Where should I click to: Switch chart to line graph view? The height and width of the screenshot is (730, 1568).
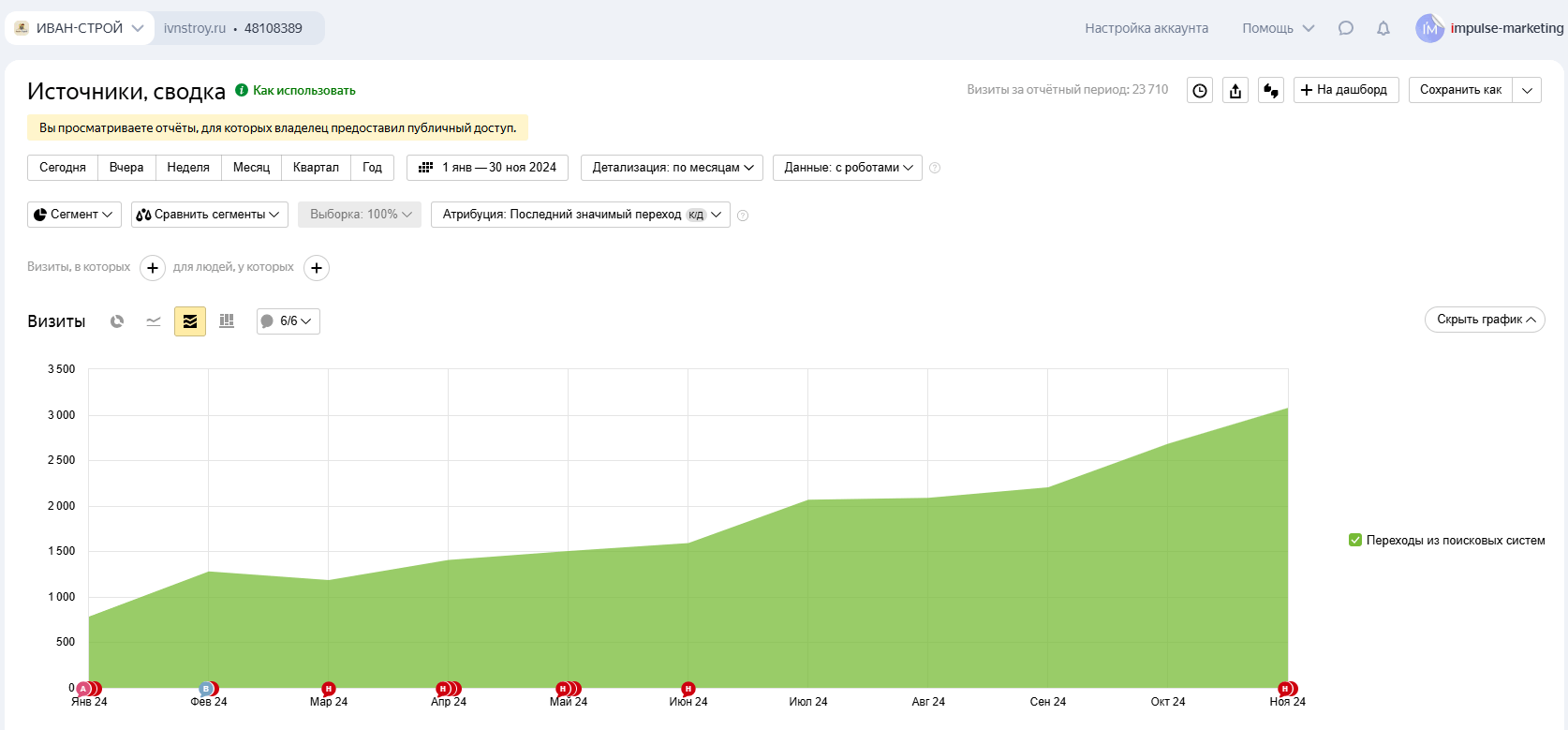pyautogui.click(x=154, y=321)
